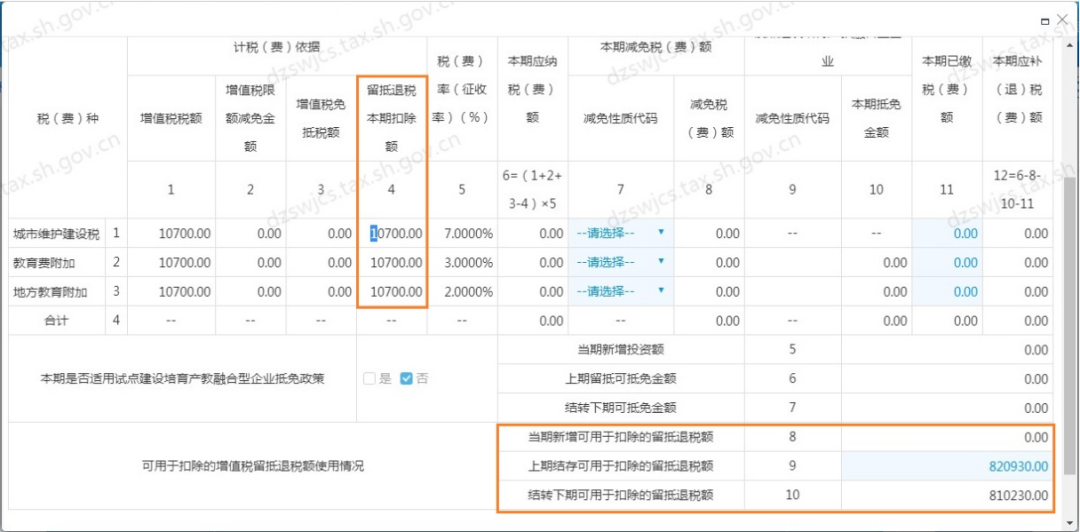Click the 3.0000% tax rate cell

point(462,263)
